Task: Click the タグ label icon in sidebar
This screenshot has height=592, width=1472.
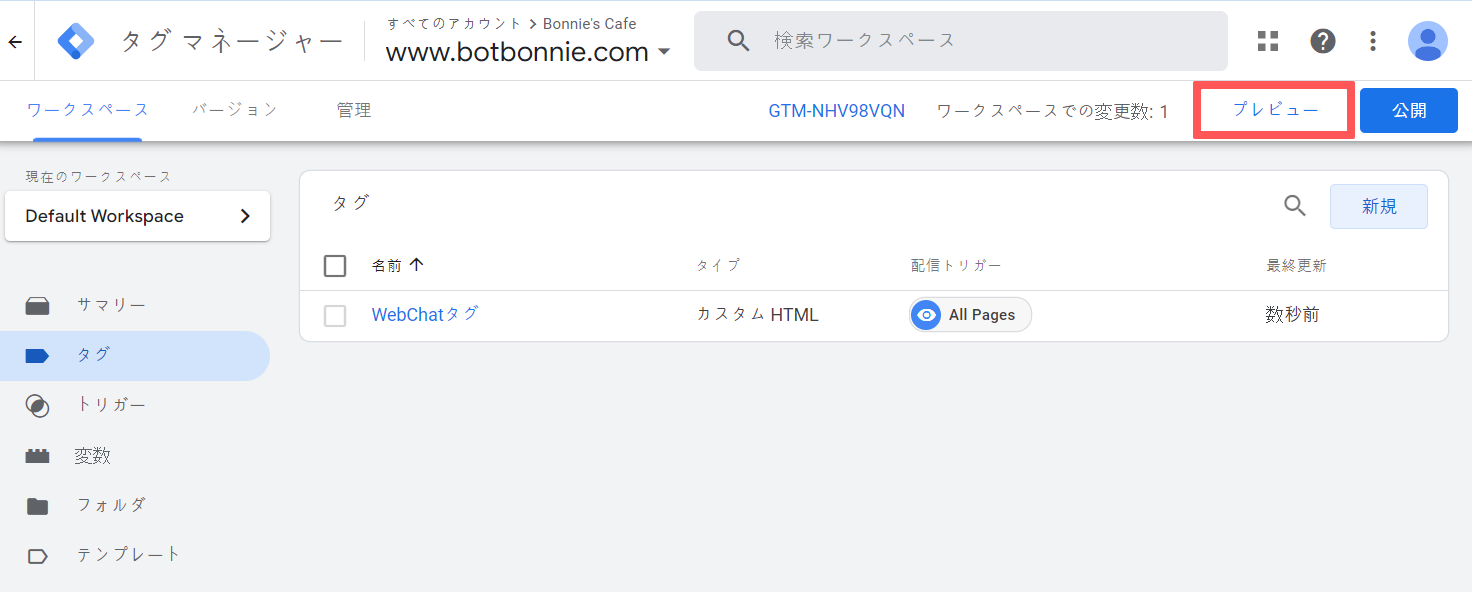Action: click(x=38, y=356)
